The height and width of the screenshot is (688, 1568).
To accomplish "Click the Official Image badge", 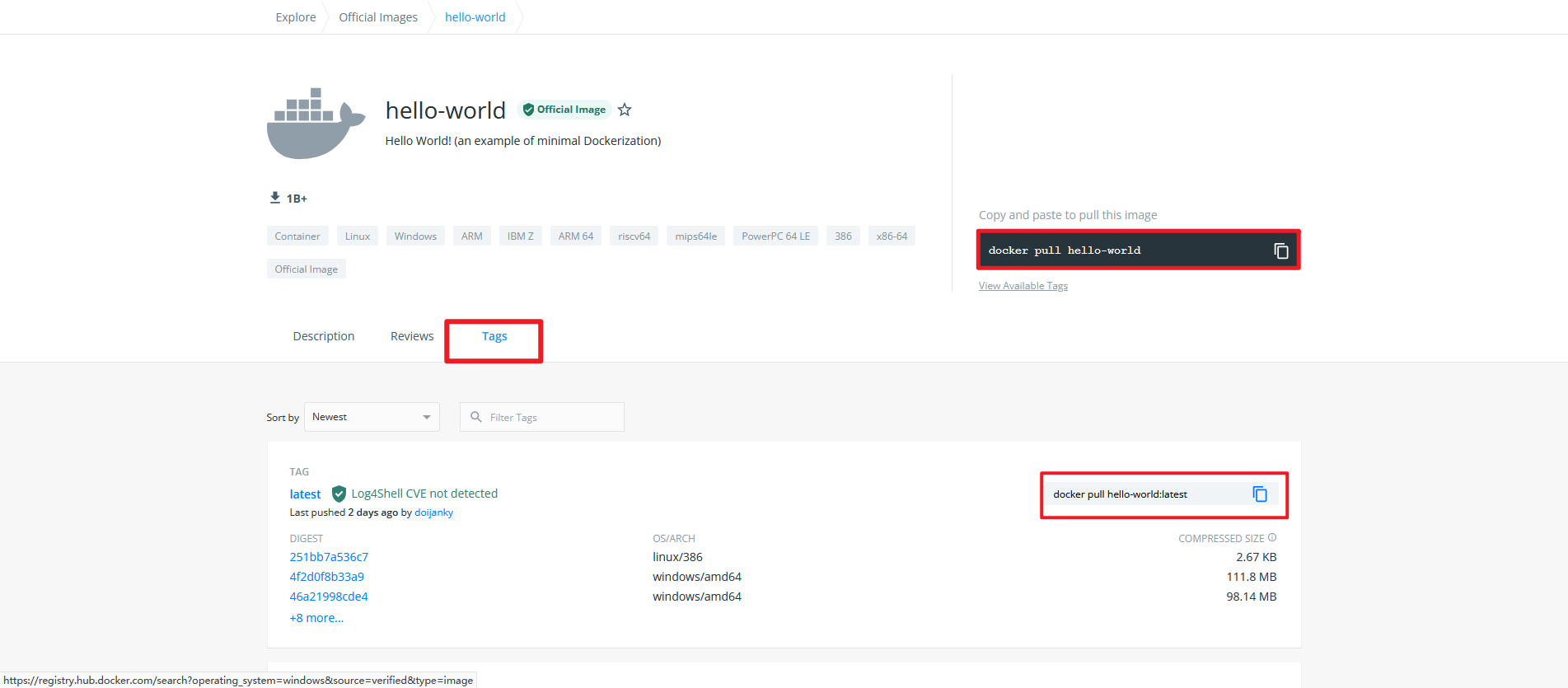I will [564, 110].
